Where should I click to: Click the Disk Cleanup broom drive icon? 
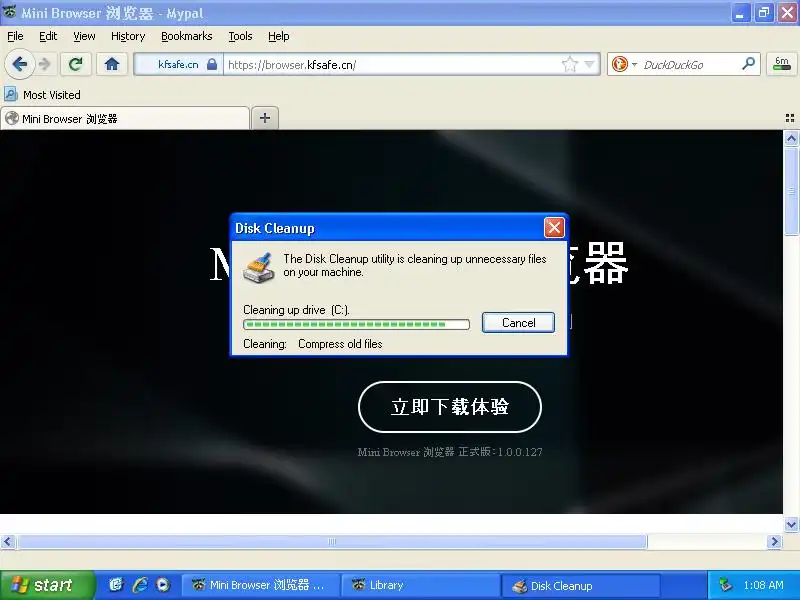point(259,267)
